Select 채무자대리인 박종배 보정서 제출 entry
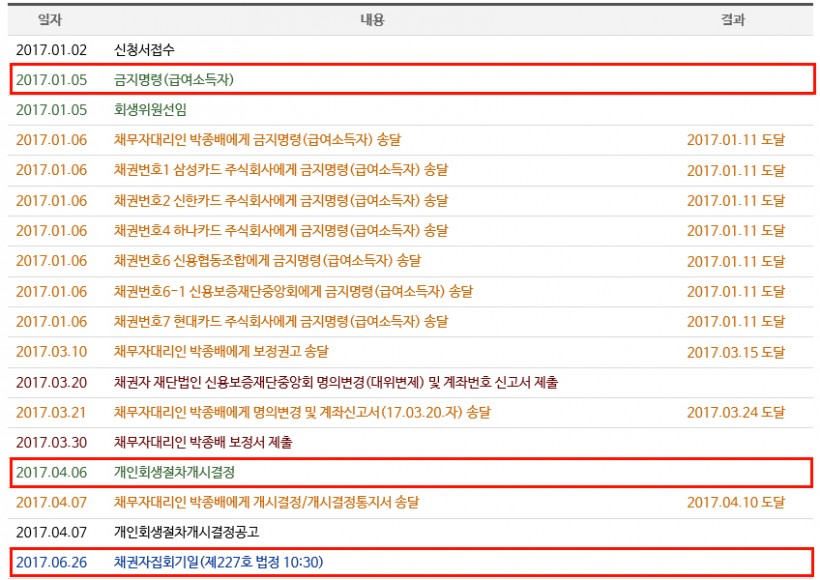820x580 pixels. coord(203,442)
